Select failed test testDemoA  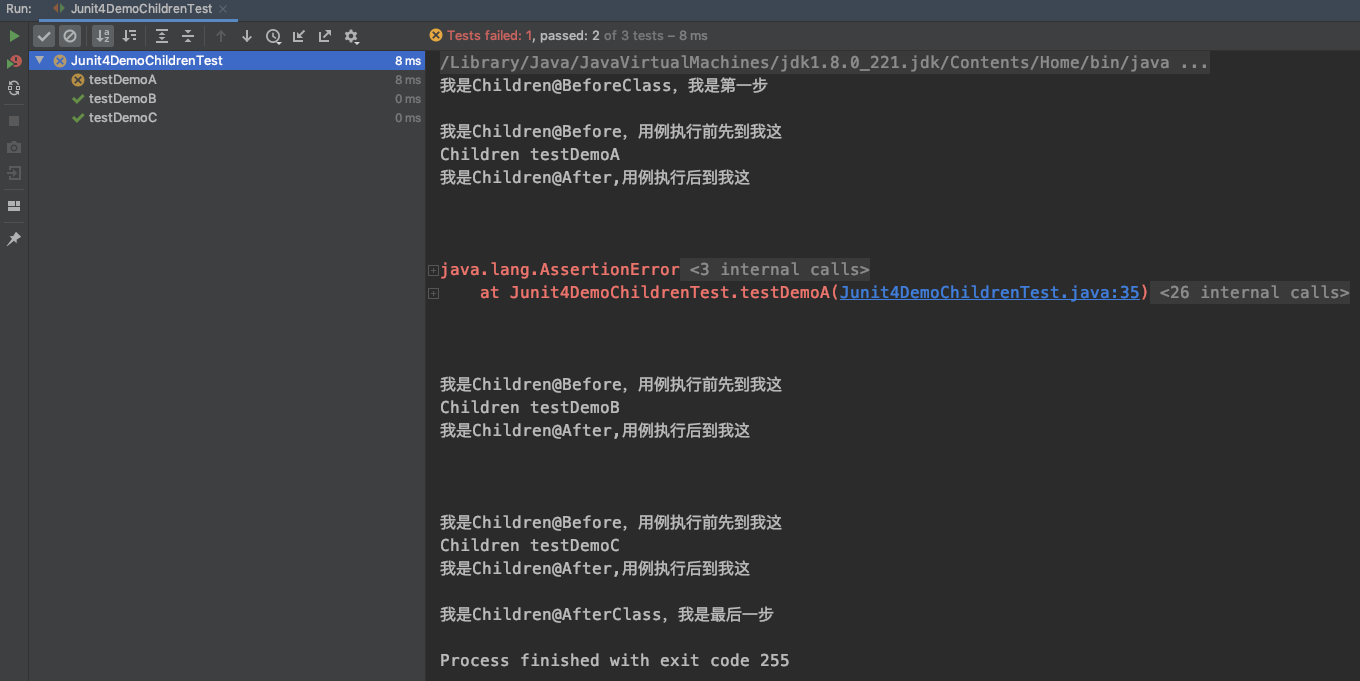(123, 80)
